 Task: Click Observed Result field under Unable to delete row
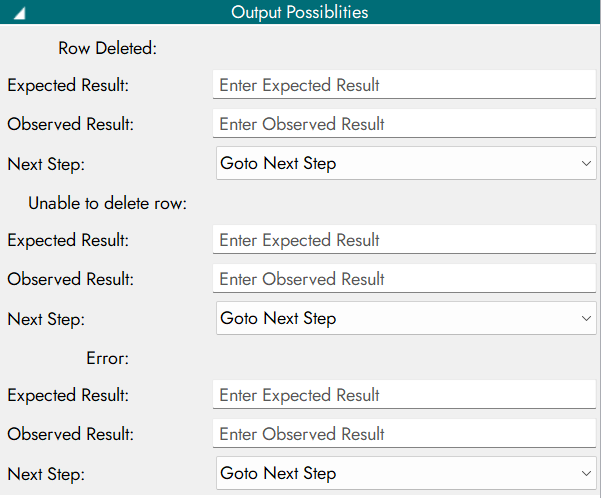(404, 279)
